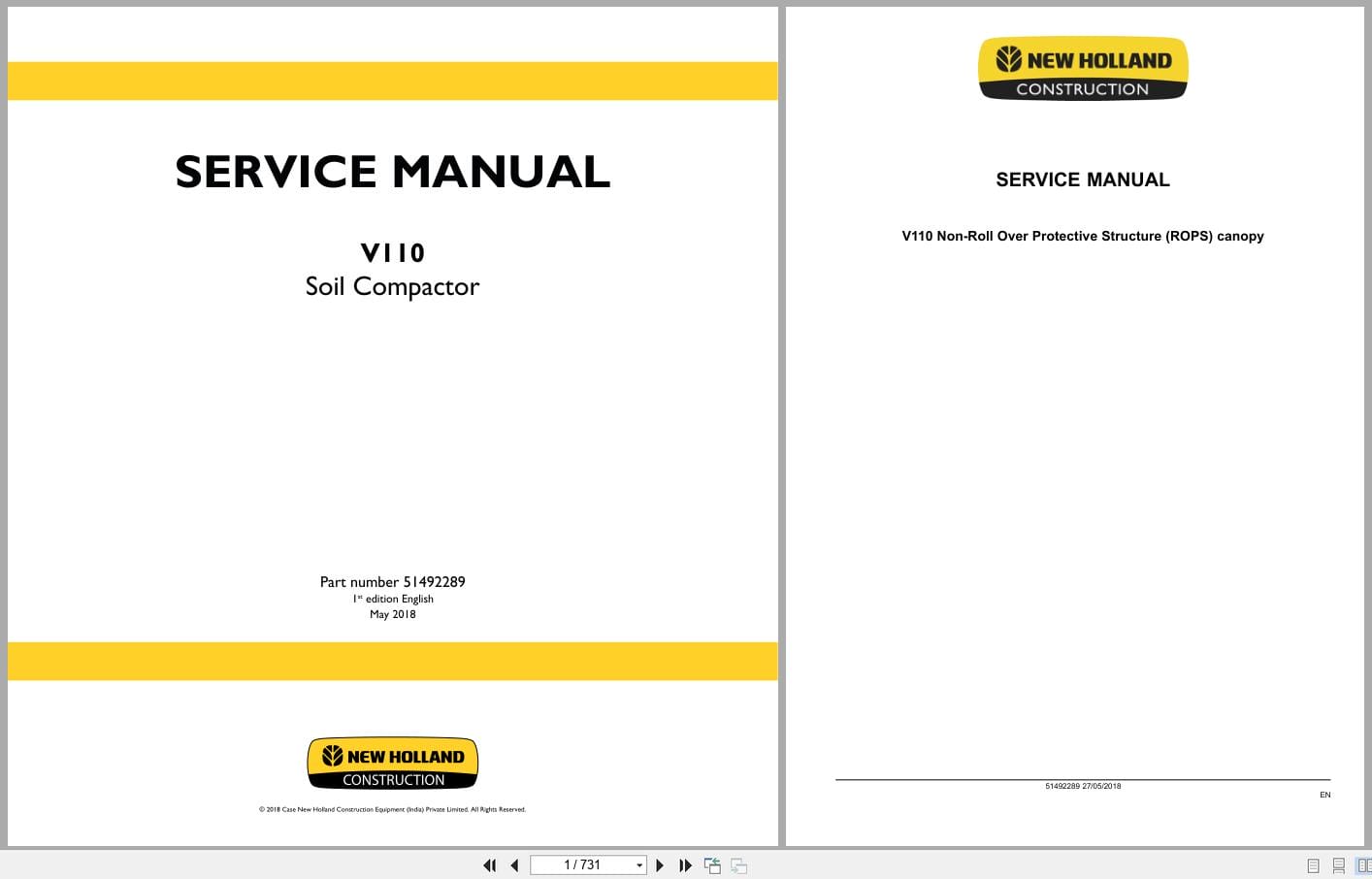The height and width of the screenshot is (879, 1372).
Task: Click the Part number 51492289 text
Action: coord(393,582)
